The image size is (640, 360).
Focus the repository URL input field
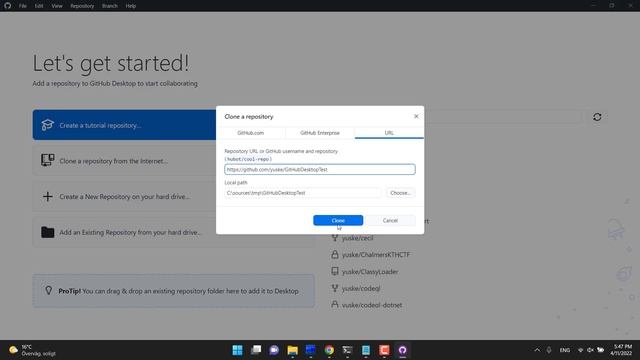tap(320, 169)
